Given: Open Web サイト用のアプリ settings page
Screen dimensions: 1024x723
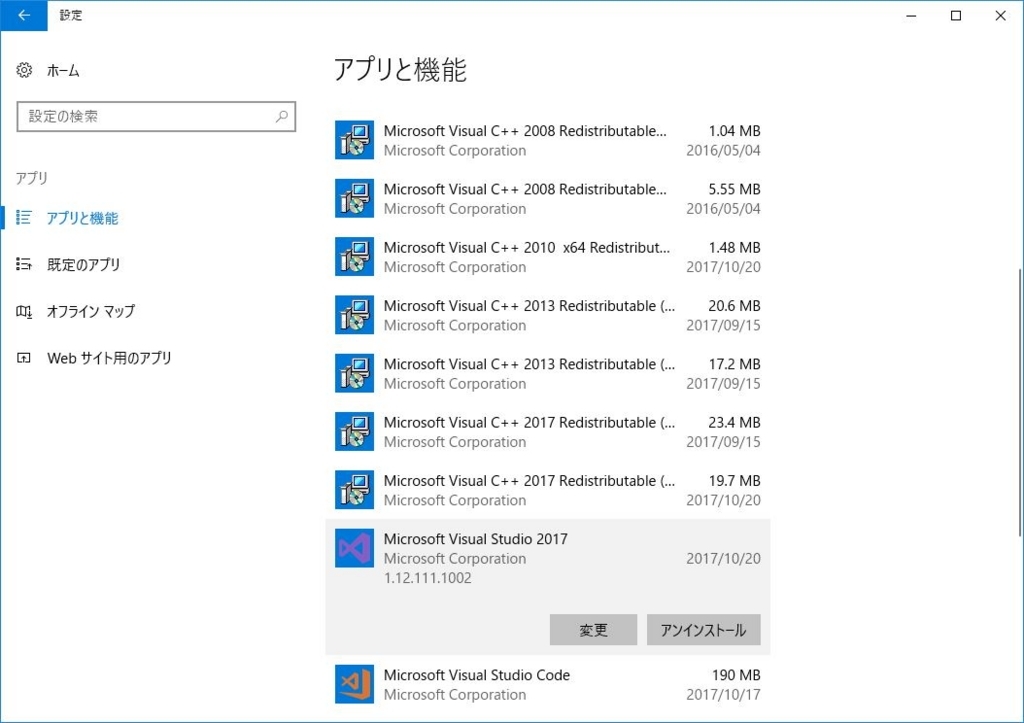Looking at the screenshot, I should coord(110,358).
